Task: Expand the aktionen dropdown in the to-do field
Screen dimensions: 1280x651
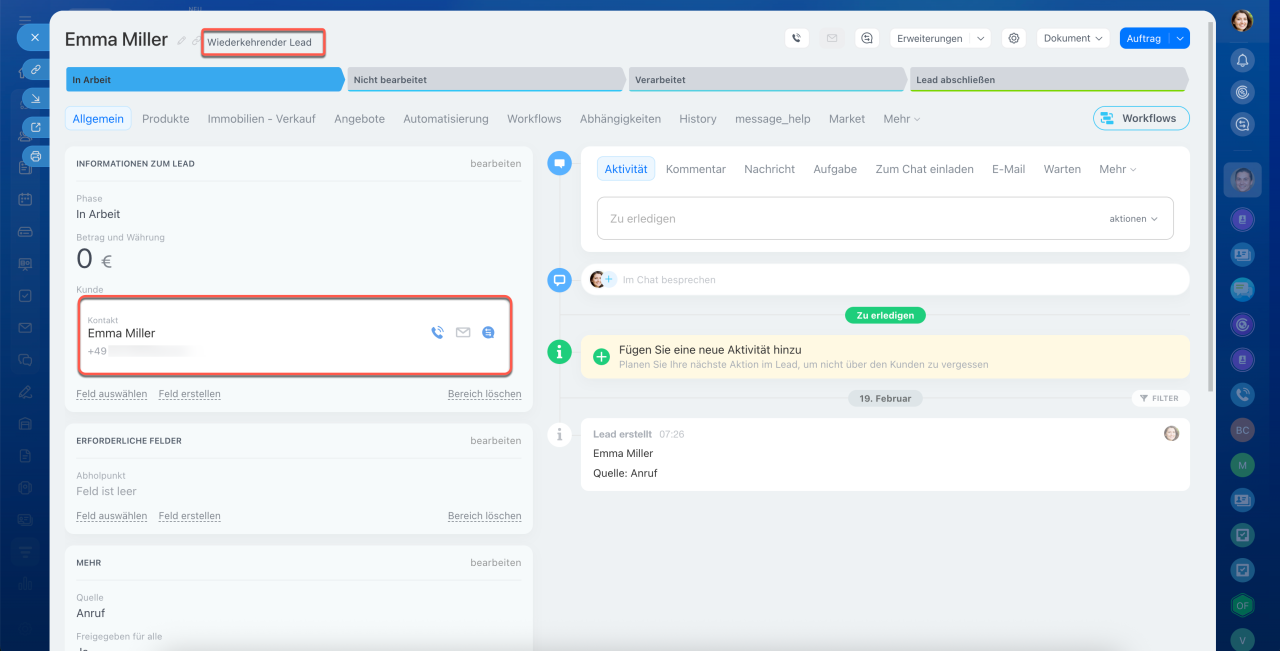Action: [x=1133, y=218]
